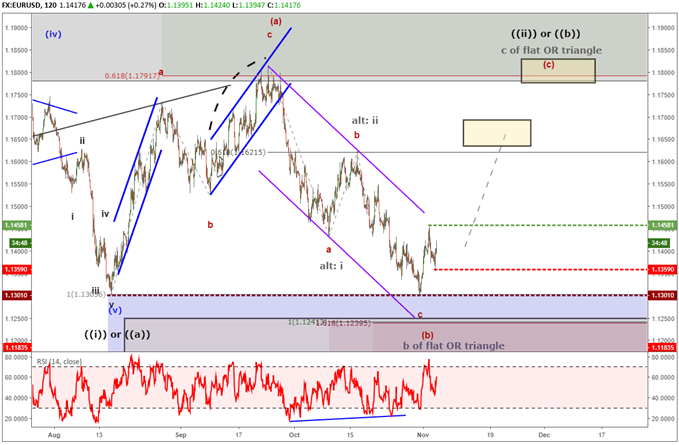
Task: Click 1.19000 on the right price scale
Action: [x=663, y=28]
